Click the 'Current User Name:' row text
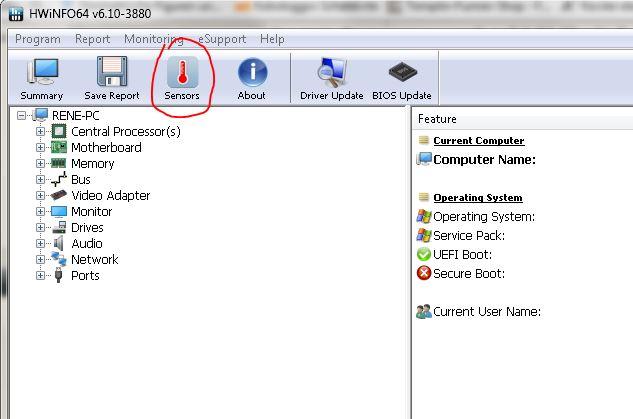Image resolution: width=633 pixels, height=419 pixels. 487,312
